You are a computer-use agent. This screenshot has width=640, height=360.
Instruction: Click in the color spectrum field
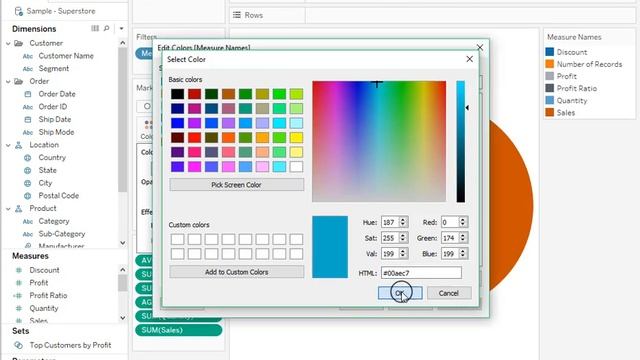379,141
